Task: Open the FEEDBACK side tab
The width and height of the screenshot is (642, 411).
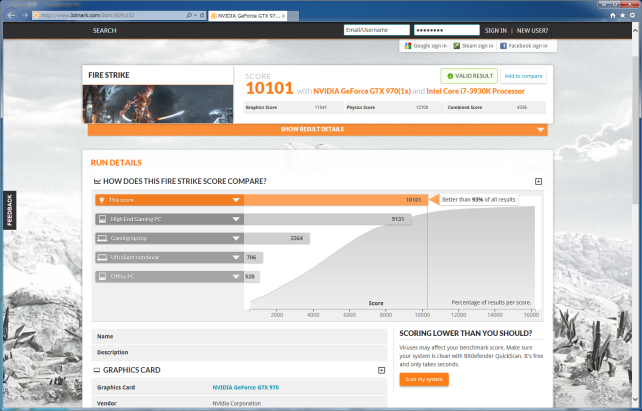Action: pos(10,210)
